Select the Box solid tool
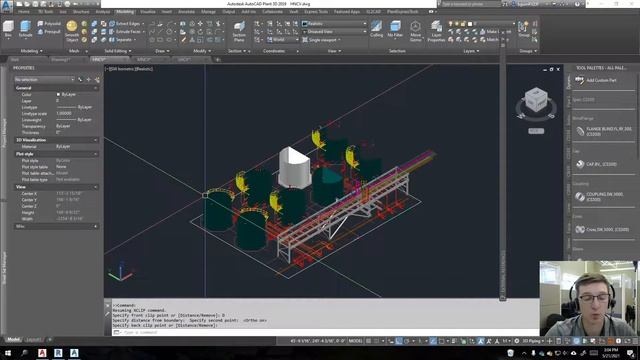 coord(8,29)
